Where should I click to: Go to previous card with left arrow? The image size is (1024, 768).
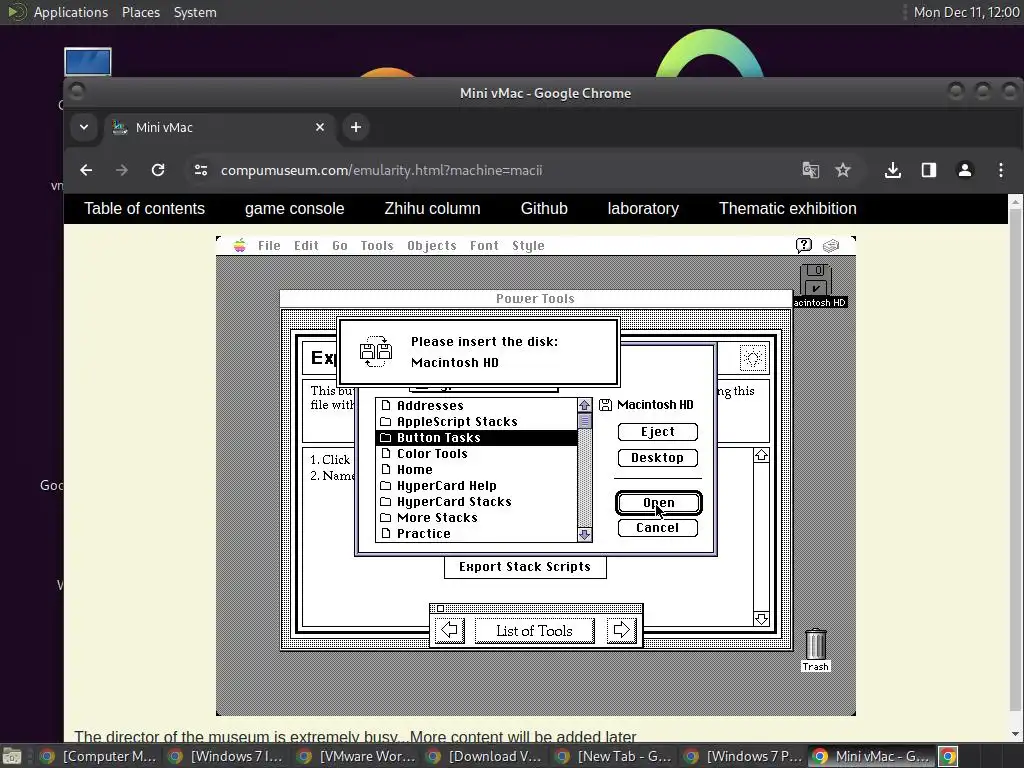[450, 630]
